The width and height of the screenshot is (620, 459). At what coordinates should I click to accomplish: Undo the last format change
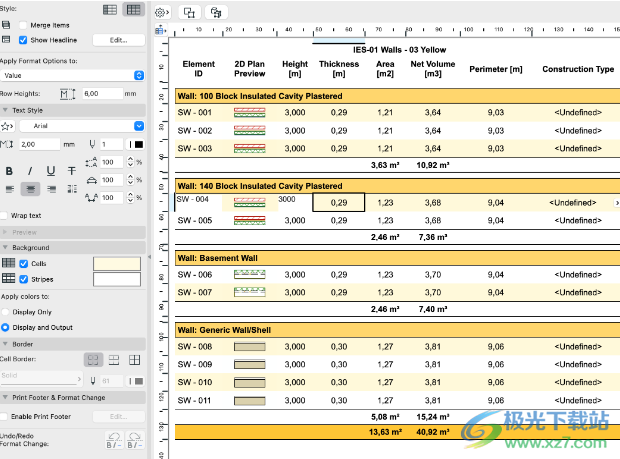[114, 440]
